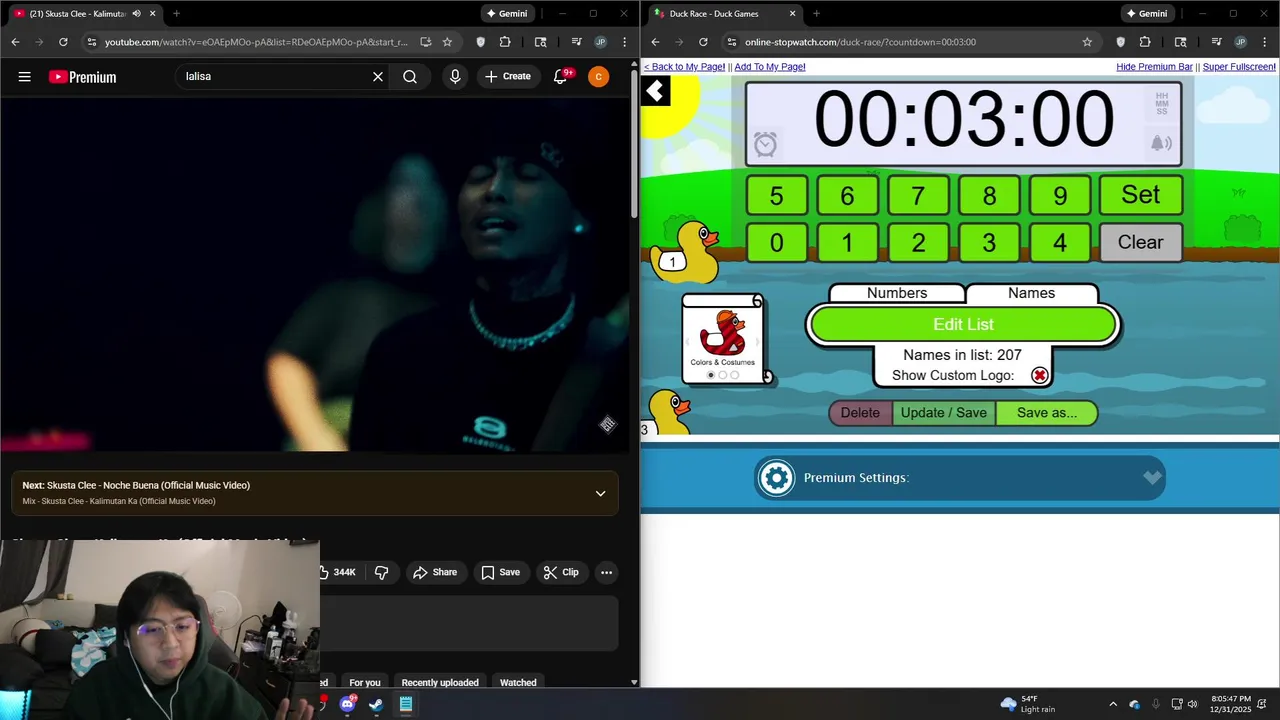The width and height of the screenshot is (1280, 720).
Task: Open Gemini in the Duck Race window
Action: point(1146,14)
